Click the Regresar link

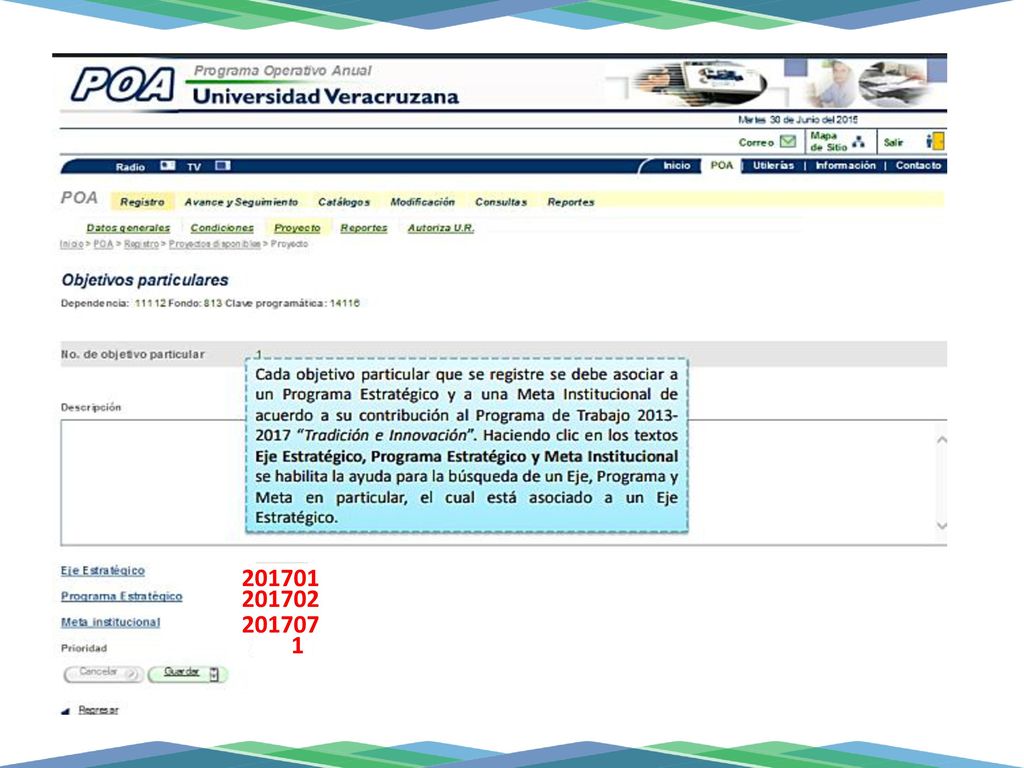tap(99, 711)
